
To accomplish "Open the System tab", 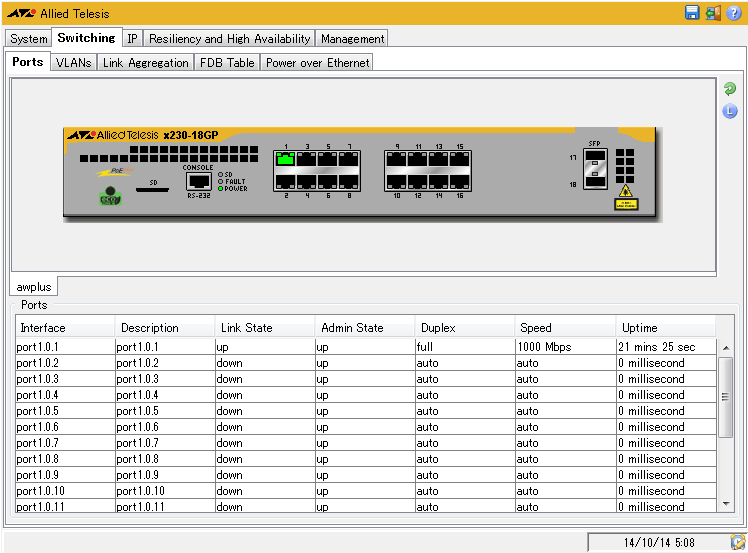I will pos(29,39).
